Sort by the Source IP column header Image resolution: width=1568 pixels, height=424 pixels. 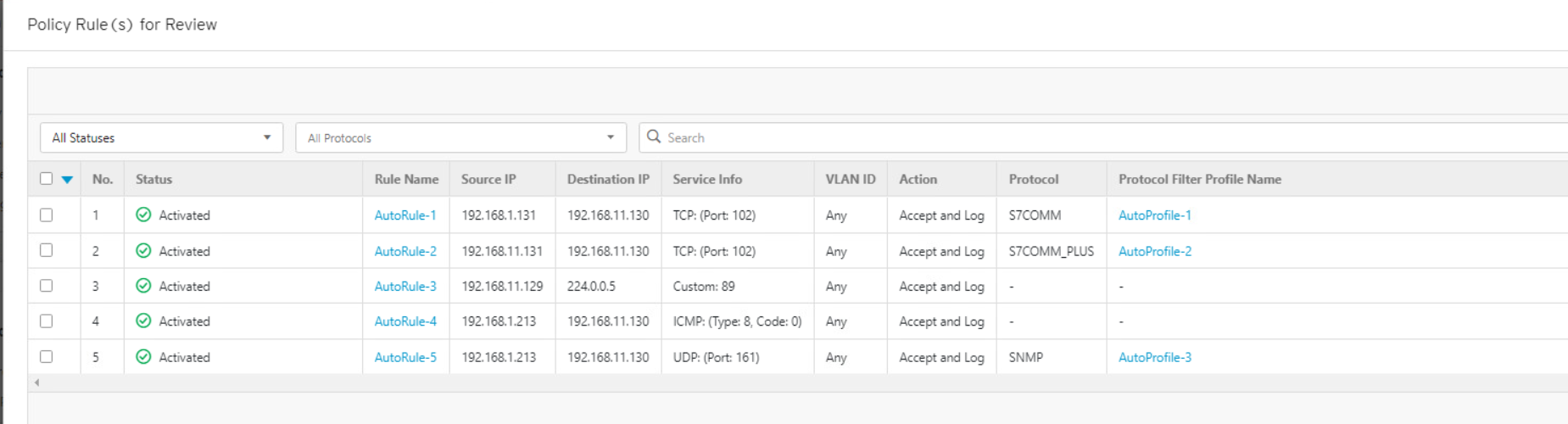488,179
